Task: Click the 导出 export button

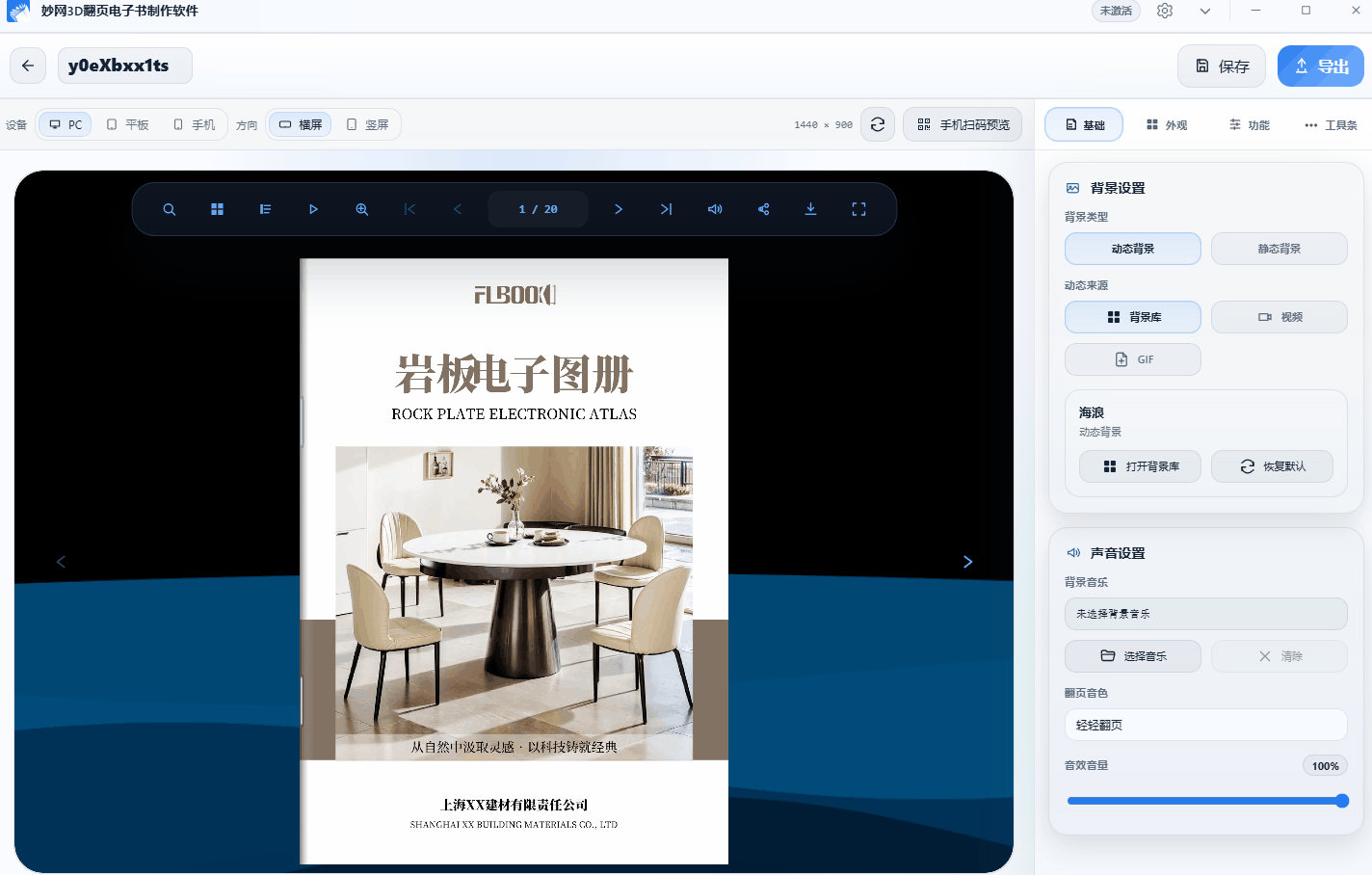Action: click(x=1321, y=66)
